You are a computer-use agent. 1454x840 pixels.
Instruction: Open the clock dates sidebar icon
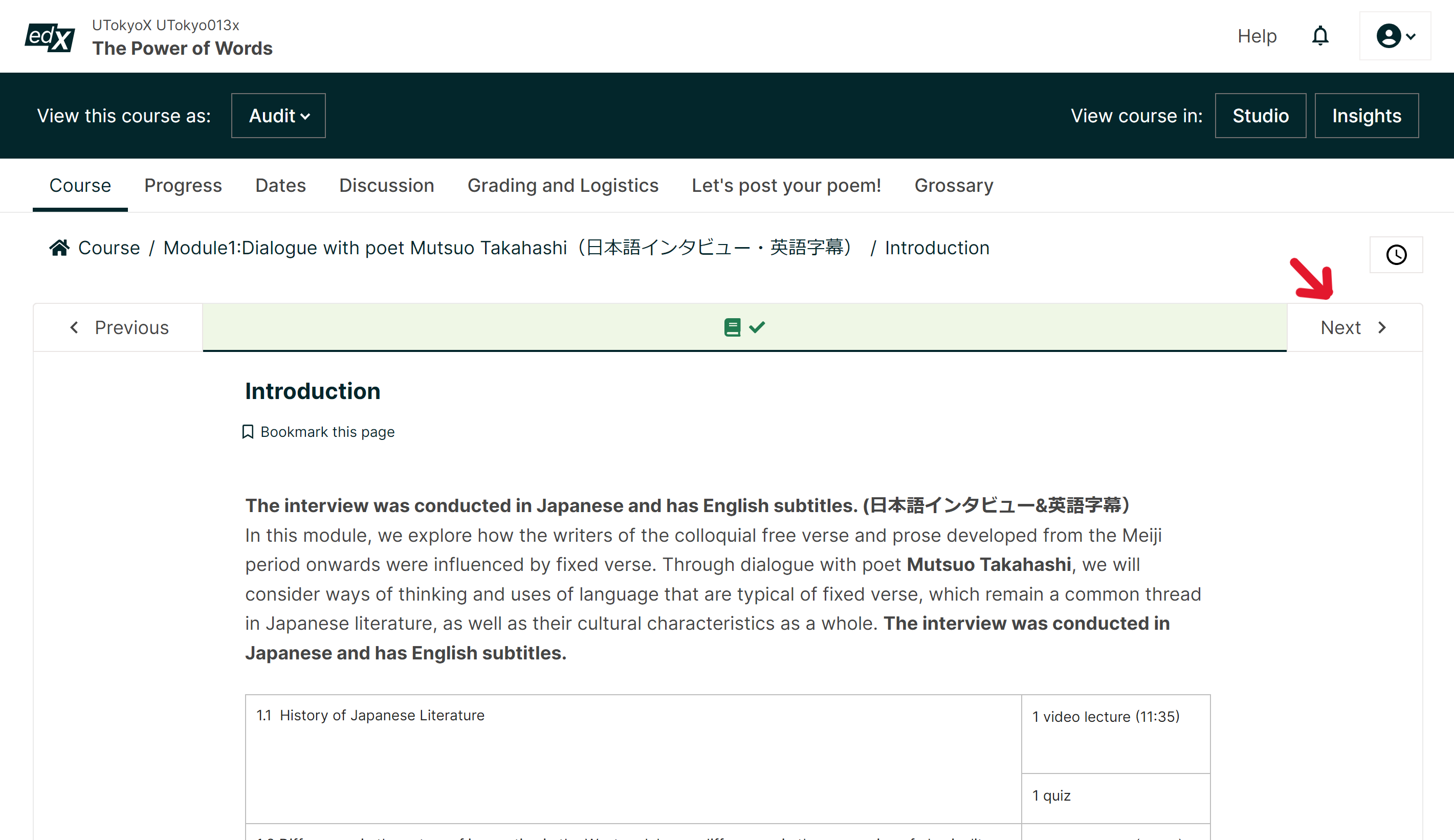[1396, 254]
